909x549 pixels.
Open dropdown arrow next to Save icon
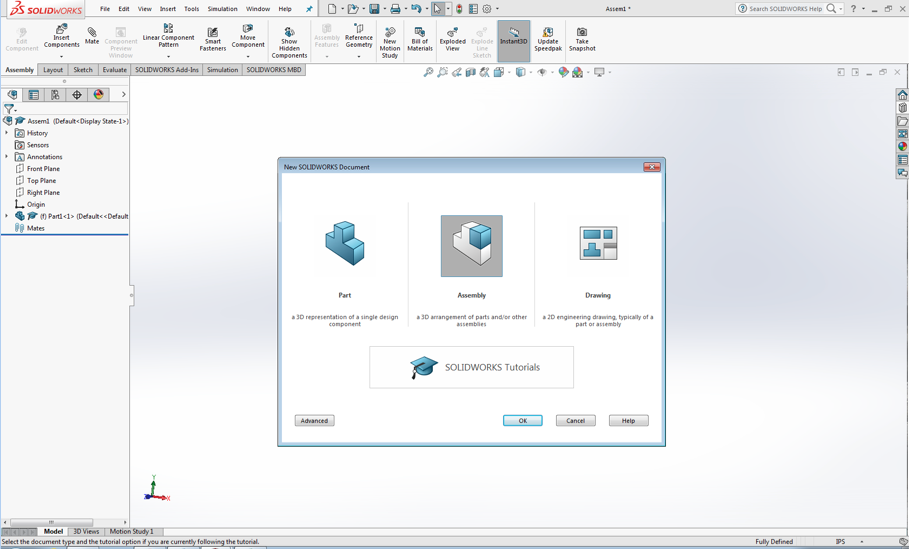pyautogui.click(x=384, y=9)
